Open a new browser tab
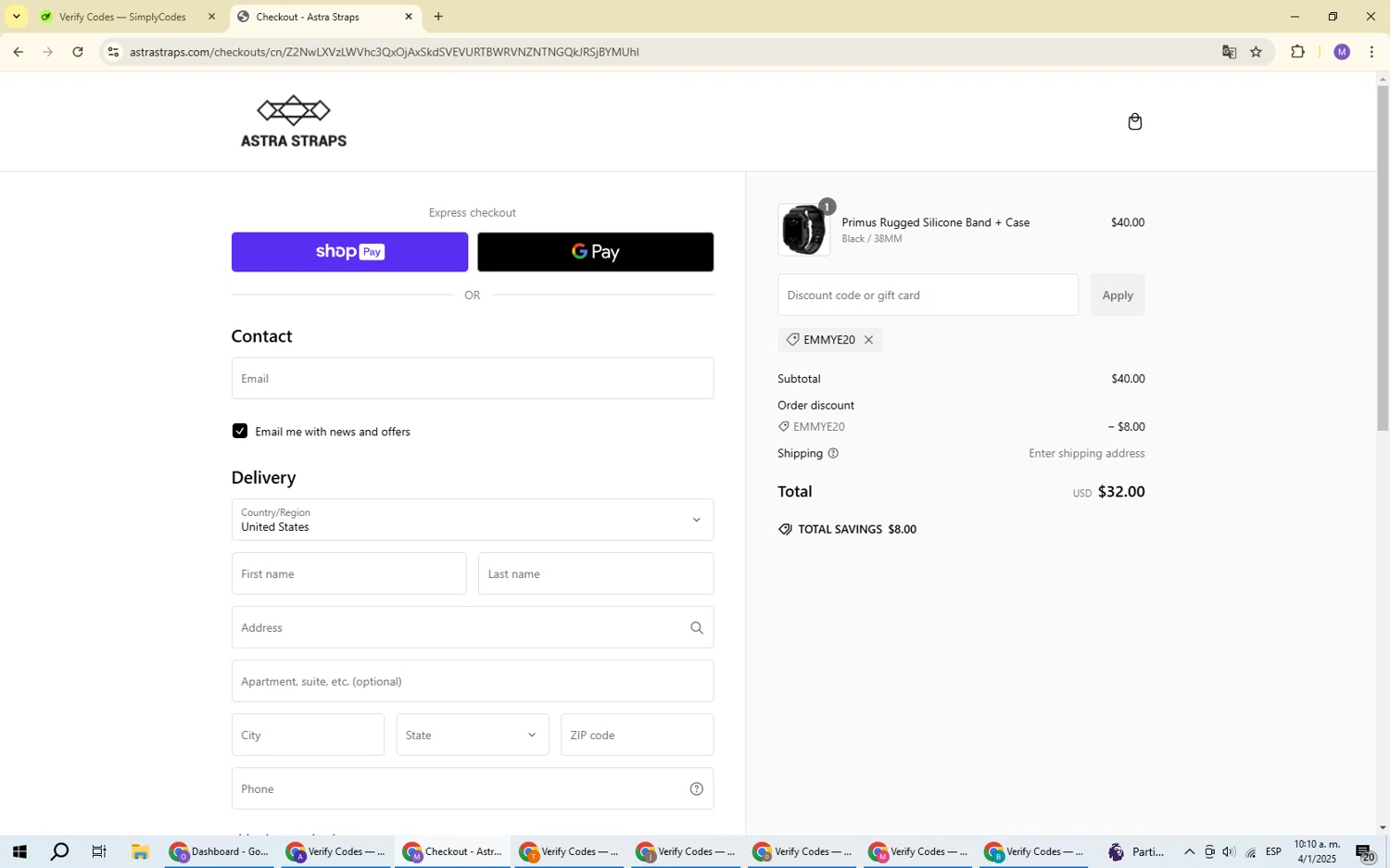The height and width of the screenshot is (868, 1390). click(x=438, y=17)
